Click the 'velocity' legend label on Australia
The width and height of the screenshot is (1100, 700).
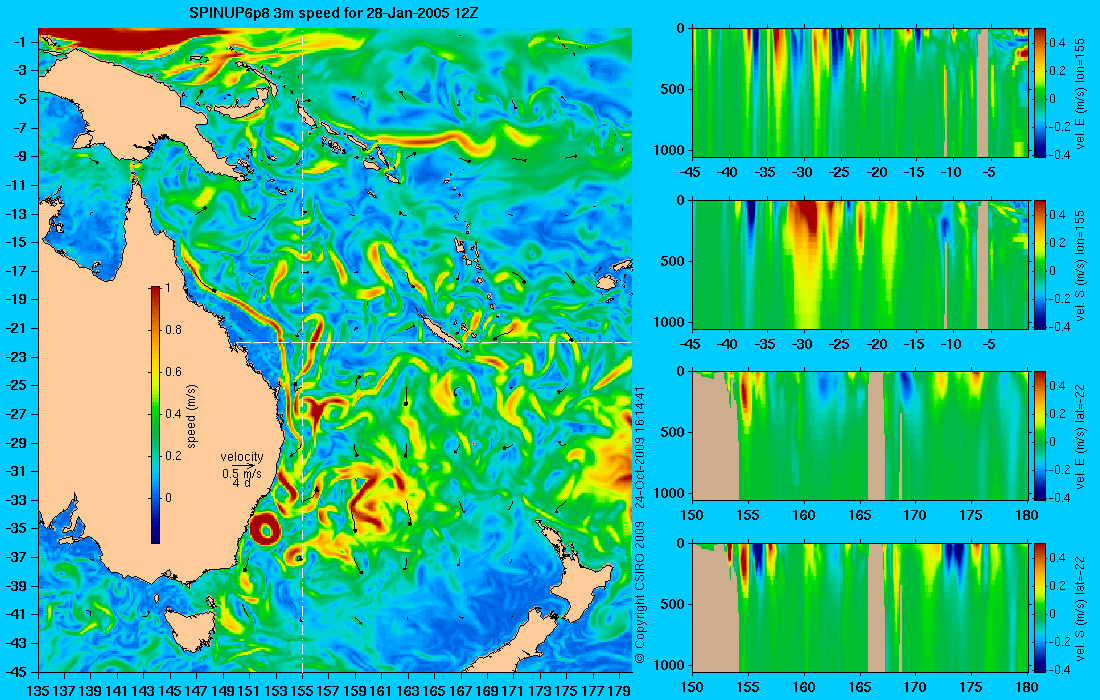tap(241, 457)
